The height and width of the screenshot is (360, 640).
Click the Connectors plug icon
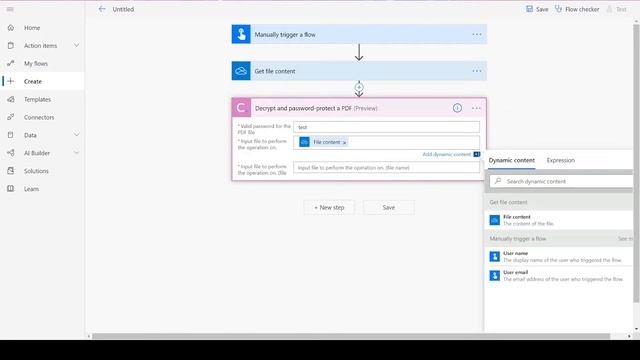coord(11,117)
